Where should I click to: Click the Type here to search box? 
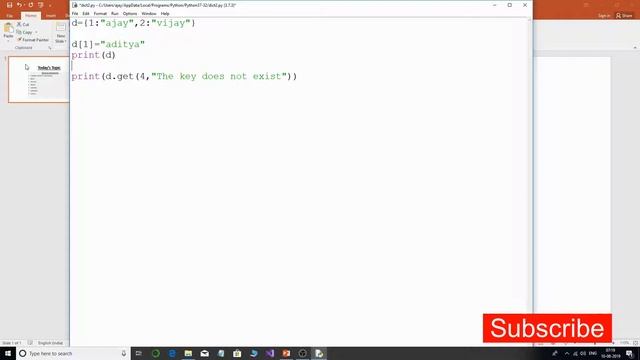click(x=73, y=353)
